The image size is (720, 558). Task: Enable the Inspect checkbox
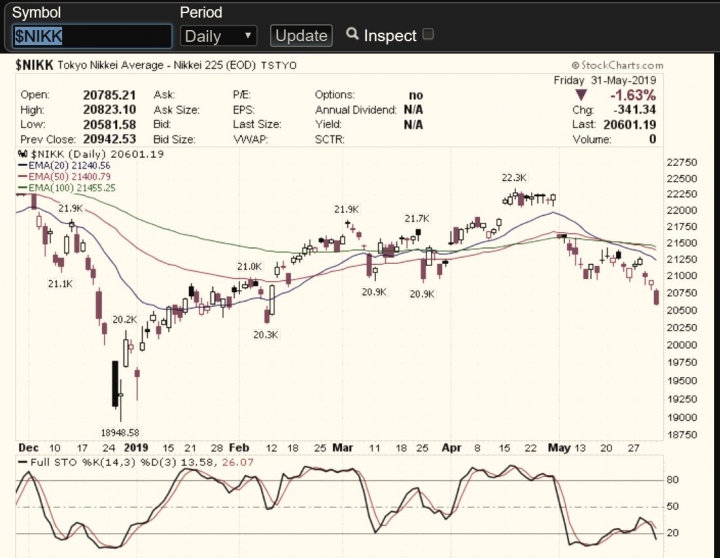pos(428,34)
